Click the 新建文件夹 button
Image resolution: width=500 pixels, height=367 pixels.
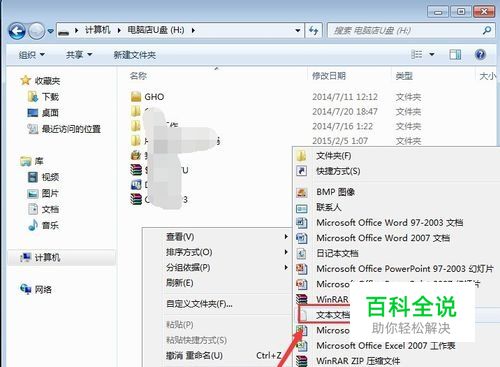pos(135,55)
